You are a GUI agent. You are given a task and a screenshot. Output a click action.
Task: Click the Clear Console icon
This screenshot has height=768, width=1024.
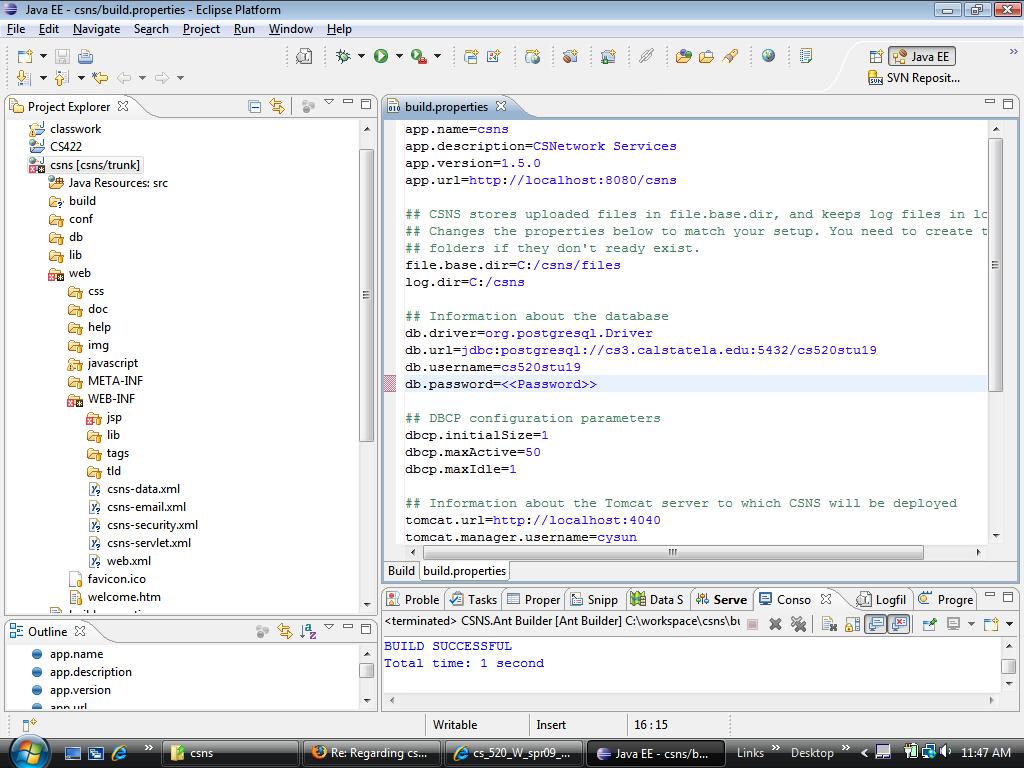[x=829, y=624]
